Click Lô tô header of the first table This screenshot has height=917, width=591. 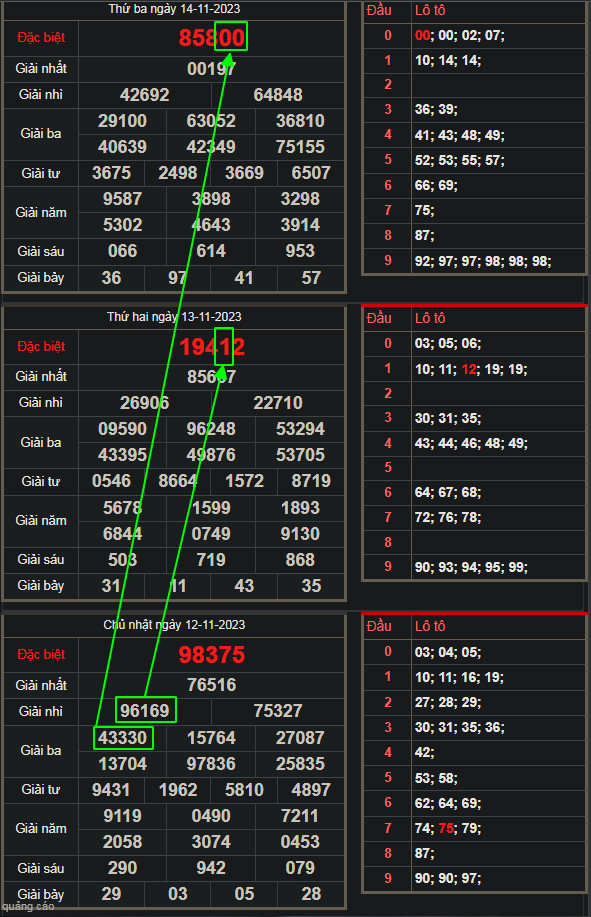pyautogui.click(x=430, y=11)
